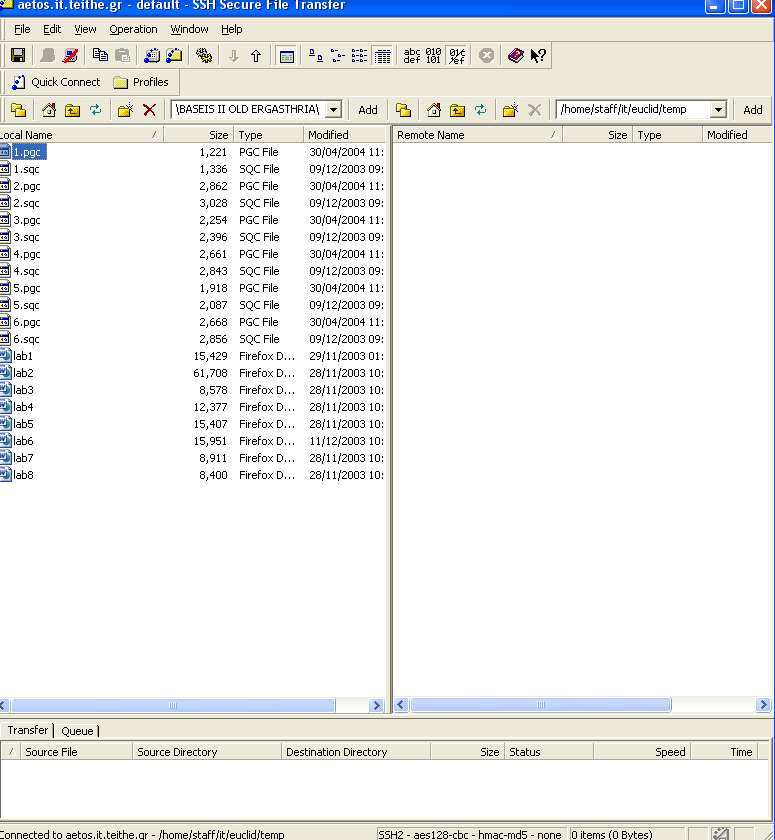
Task: Refresh the local pane
Action: [x=95, y=110]
